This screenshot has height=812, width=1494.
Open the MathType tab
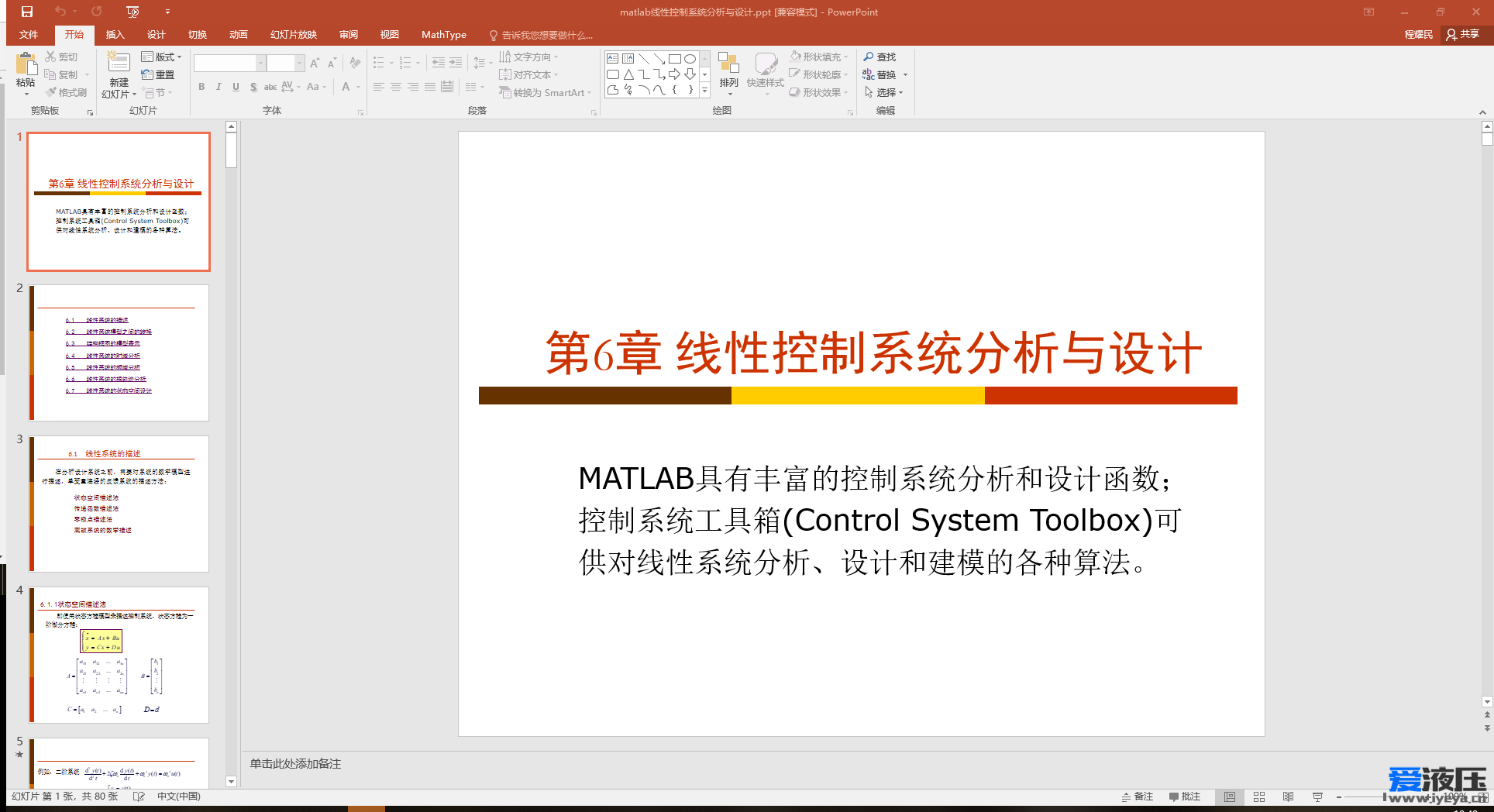444,35
